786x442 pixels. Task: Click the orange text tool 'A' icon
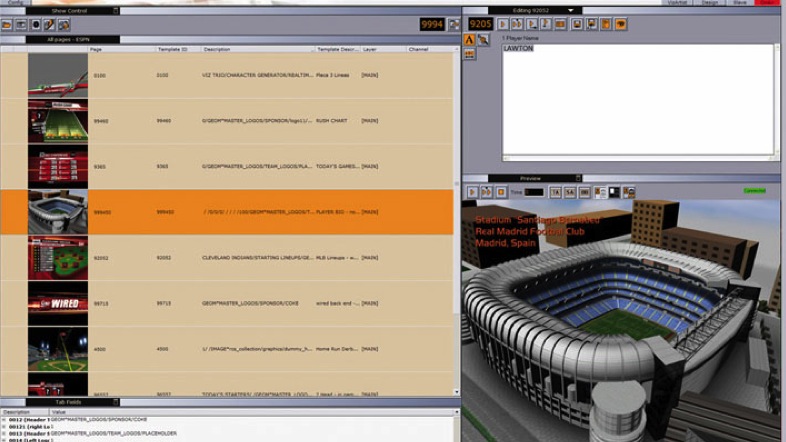(x=469, y=40)
